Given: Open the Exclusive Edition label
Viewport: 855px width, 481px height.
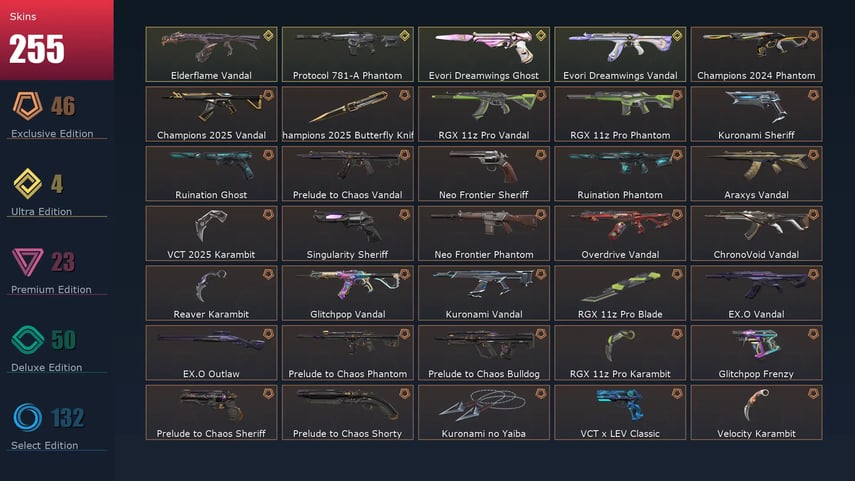Looking at the screenshot, I should [52, 134].
